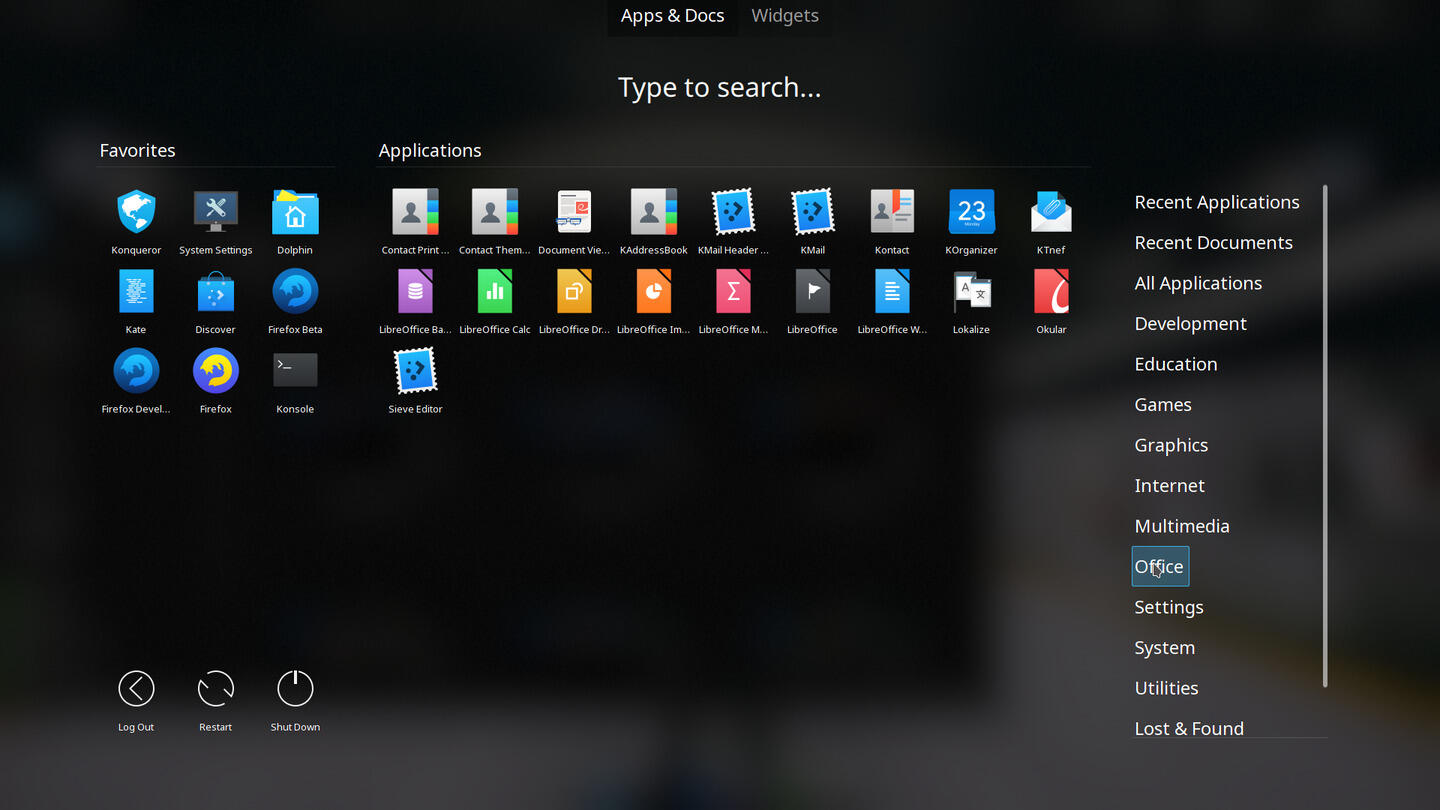Click the Restart button

point(216,700)
